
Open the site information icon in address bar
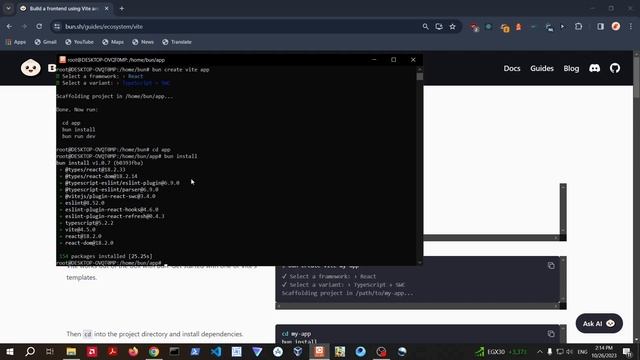57,27
